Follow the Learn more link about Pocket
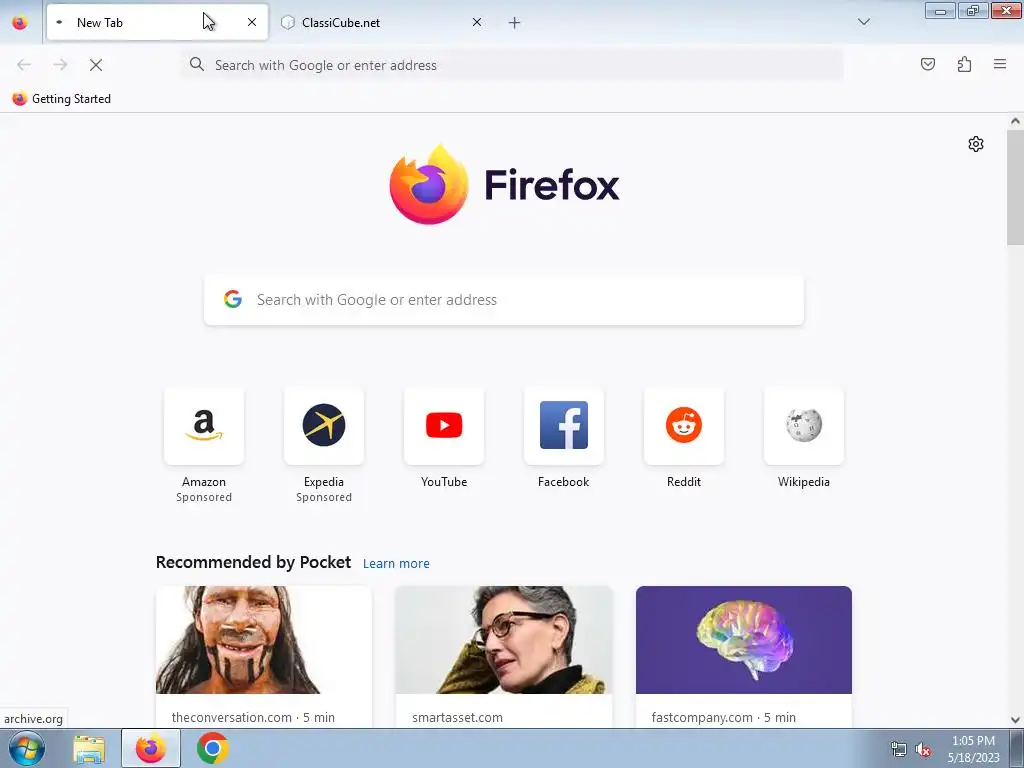The height and width of the screenshot is (768, 1024). point(396,563)
